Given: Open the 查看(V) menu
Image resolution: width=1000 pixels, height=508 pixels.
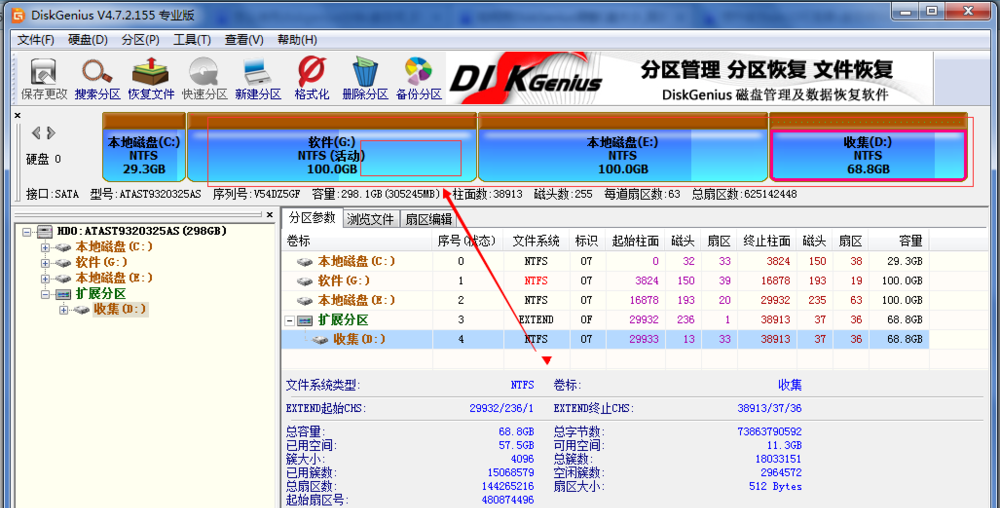Looking at the screenshot, I should coord(244,40).
